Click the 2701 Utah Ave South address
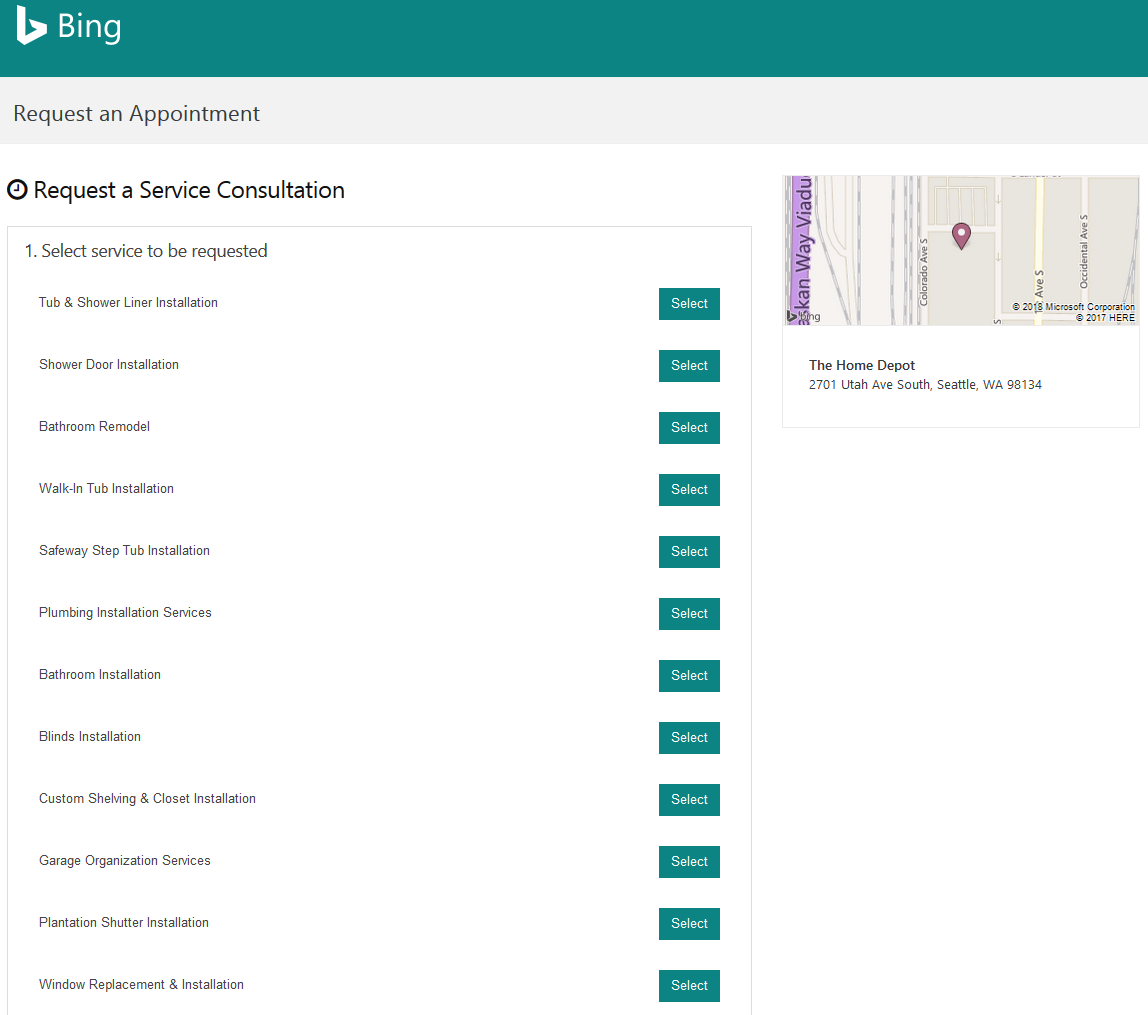 pos(925,385)
